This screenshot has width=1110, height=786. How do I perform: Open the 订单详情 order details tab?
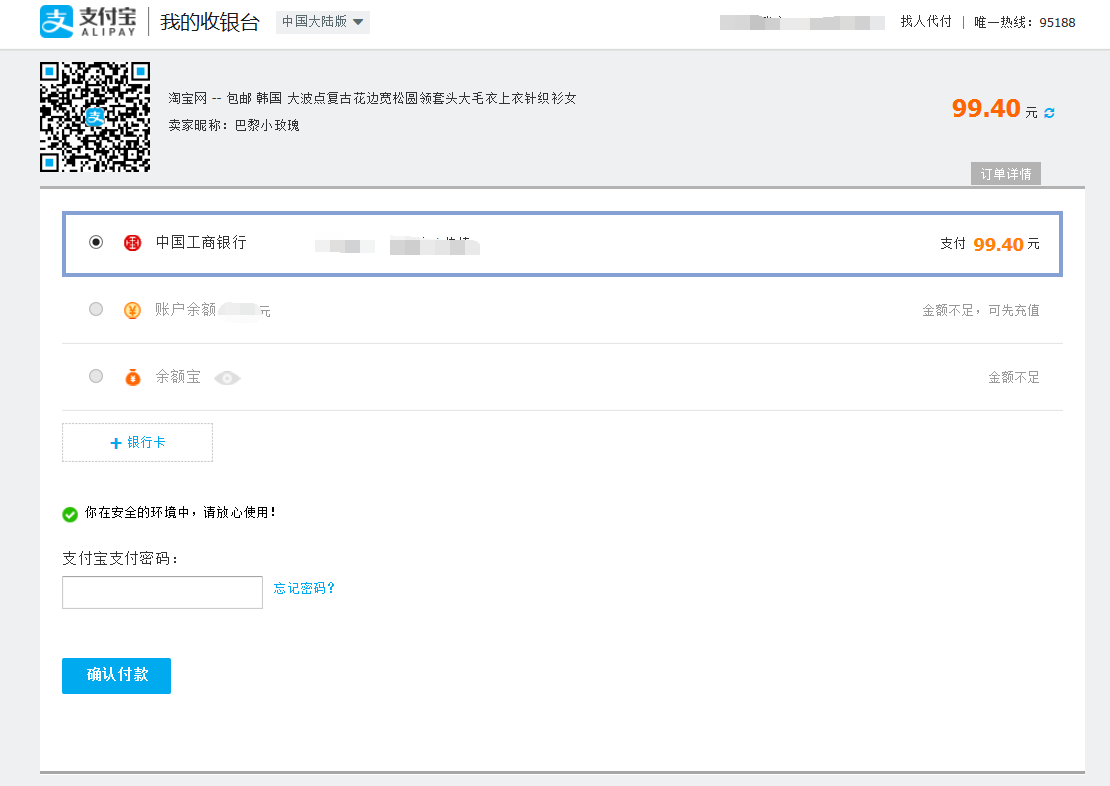click(1005, 174)
